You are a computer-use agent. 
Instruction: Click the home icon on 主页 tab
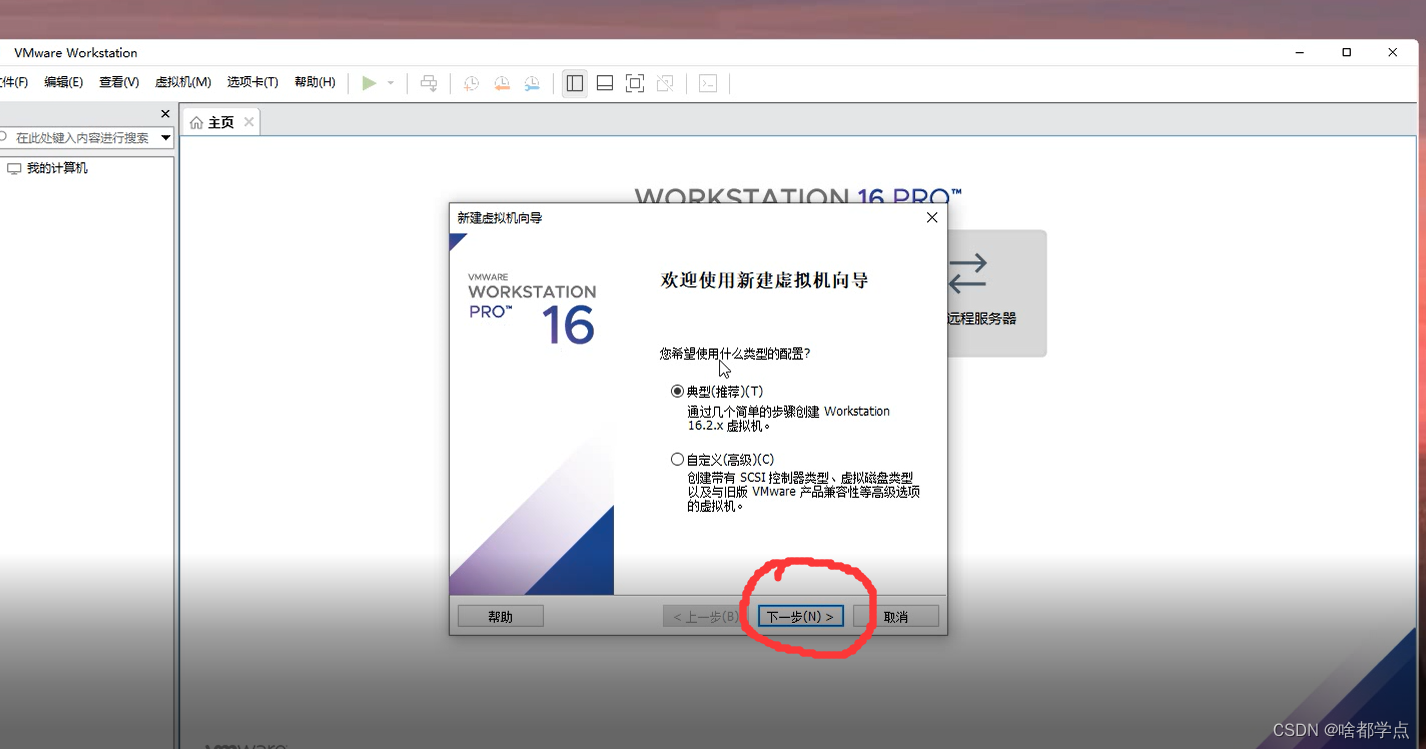pos(196,122)
